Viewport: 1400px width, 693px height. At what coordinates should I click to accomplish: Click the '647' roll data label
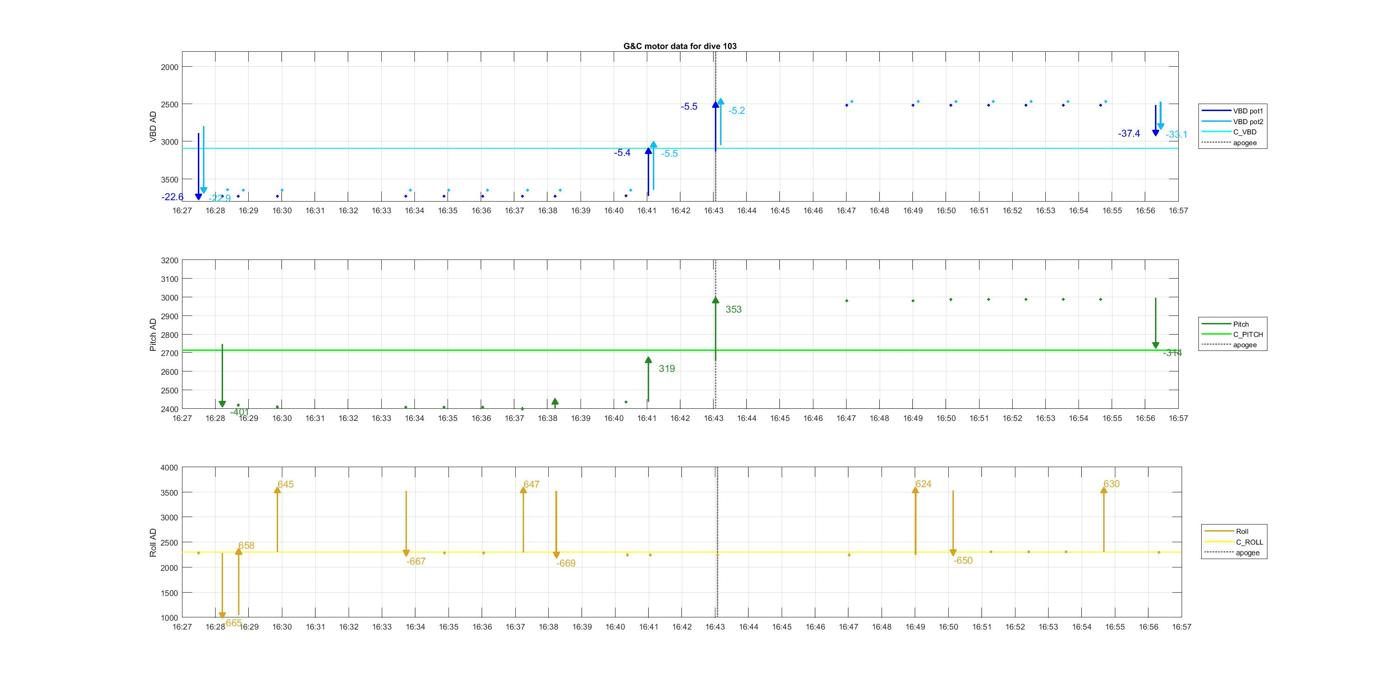point(531,484)
